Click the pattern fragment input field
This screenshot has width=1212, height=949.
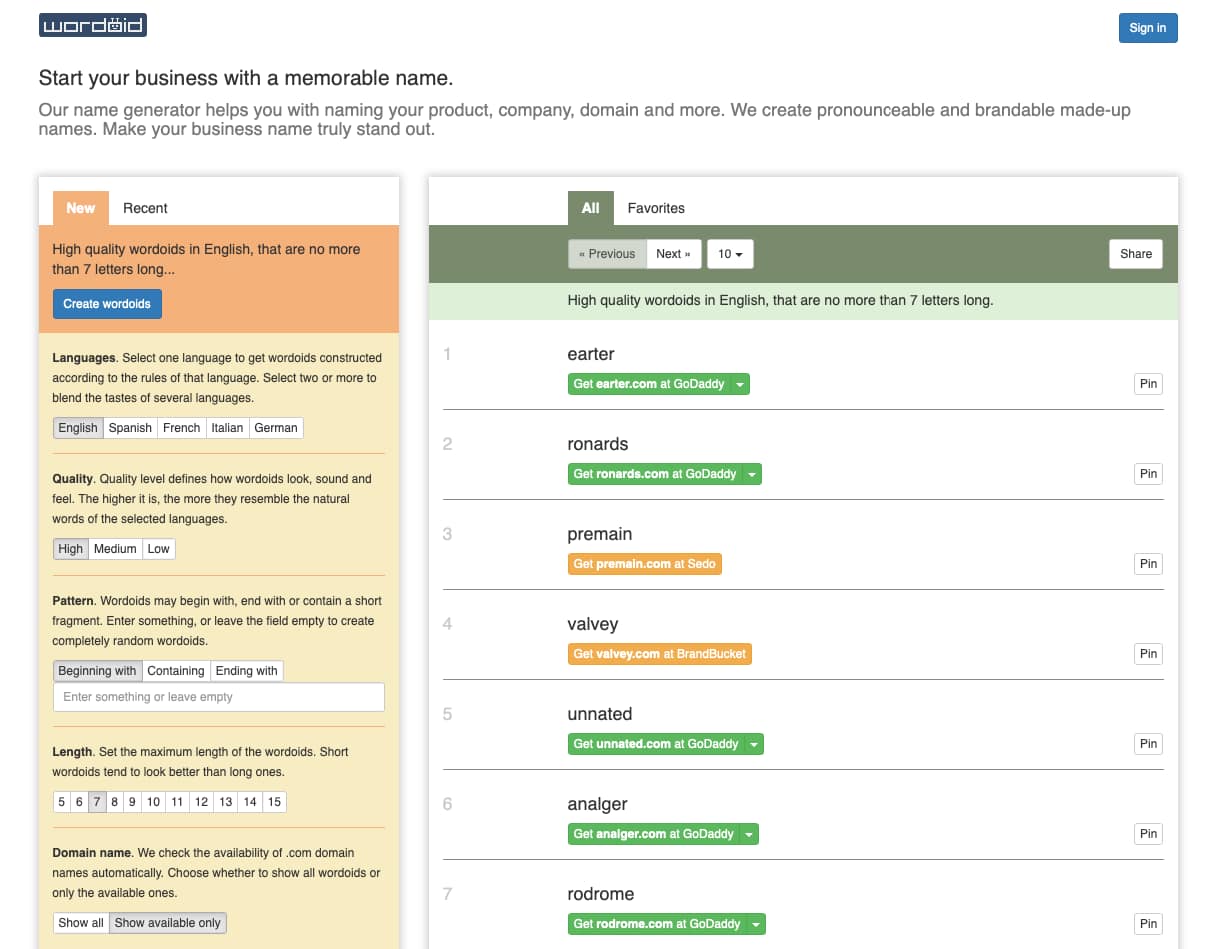coord(218,697)
